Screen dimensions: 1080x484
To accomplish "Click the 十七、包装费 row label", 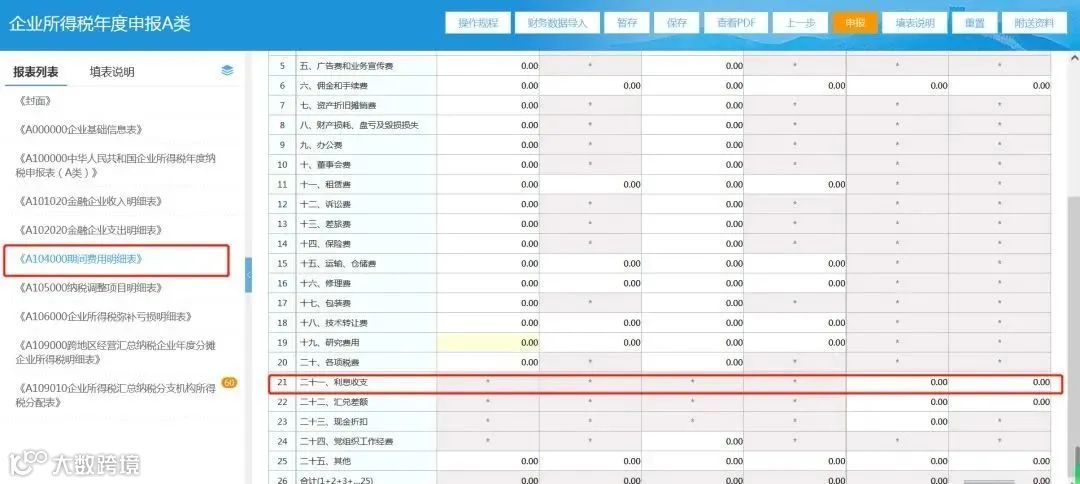I will (326, 303).
